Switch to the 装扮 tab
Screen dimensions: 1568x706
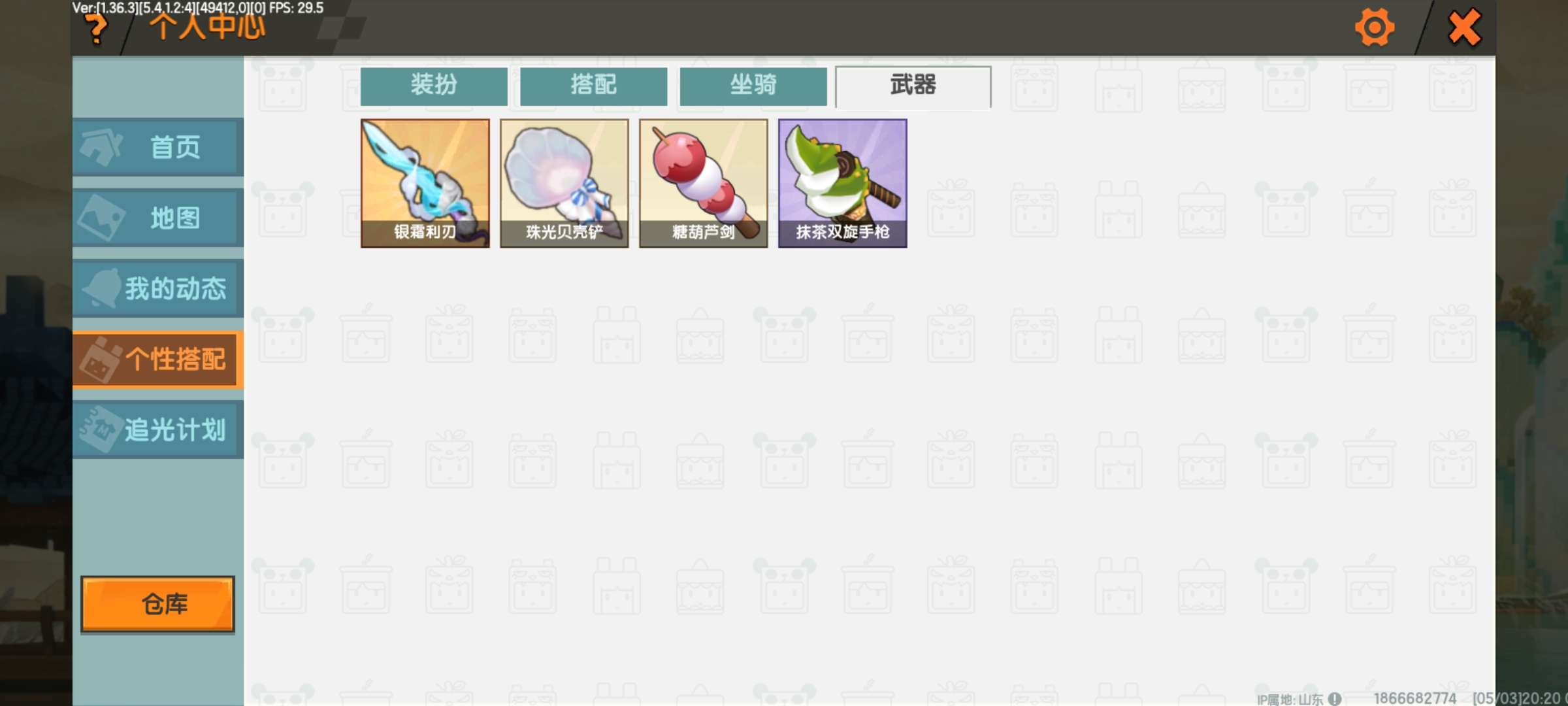pos(434,86)
